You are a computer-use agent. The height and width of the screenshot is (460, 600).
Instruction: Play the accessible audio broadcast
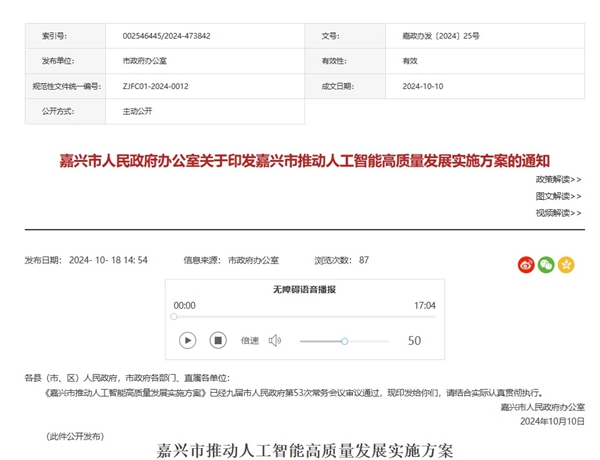click(x=187, y=340)
